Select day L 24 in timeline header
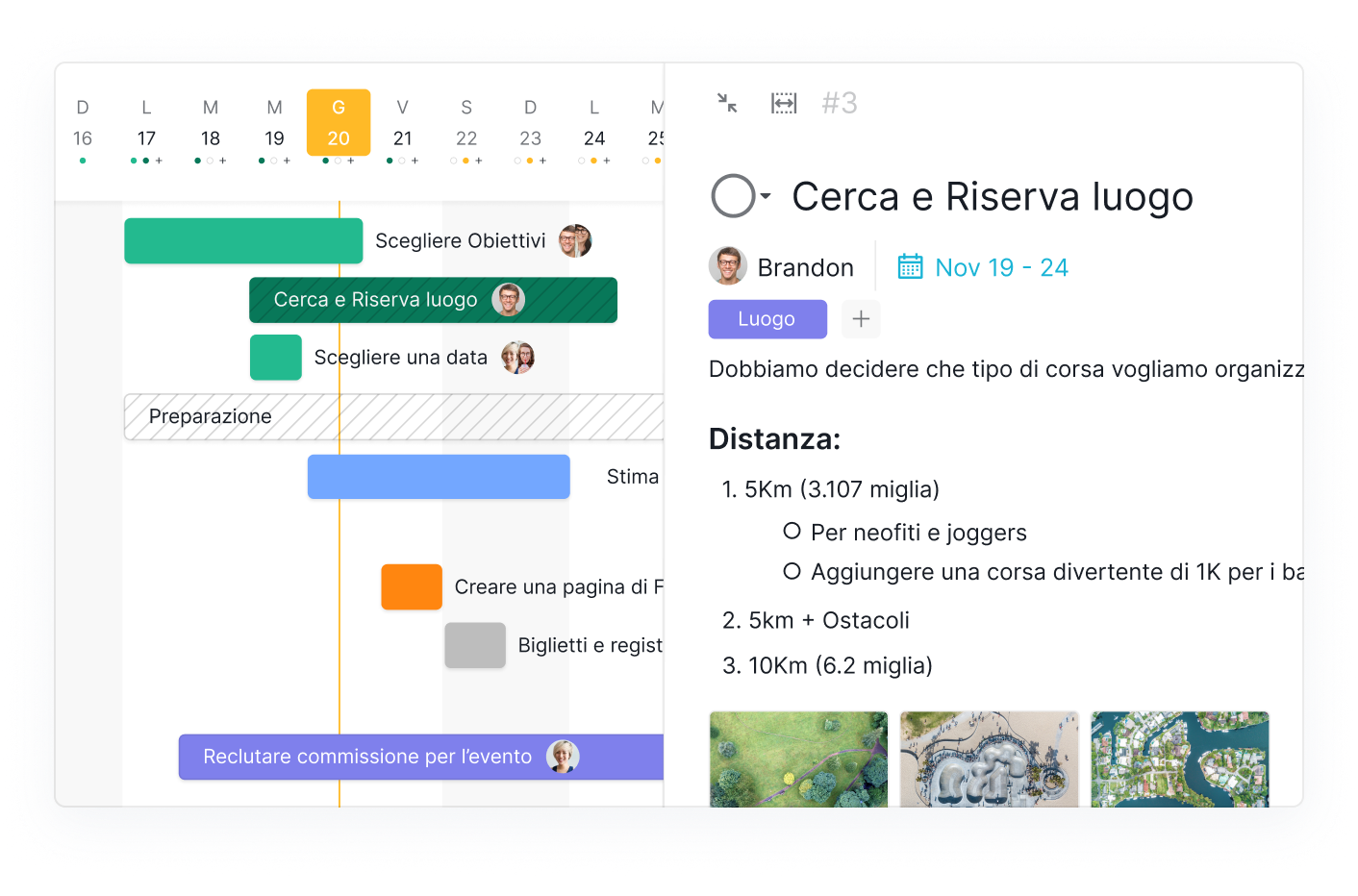 pyautogui.click(x=594, y=123)
